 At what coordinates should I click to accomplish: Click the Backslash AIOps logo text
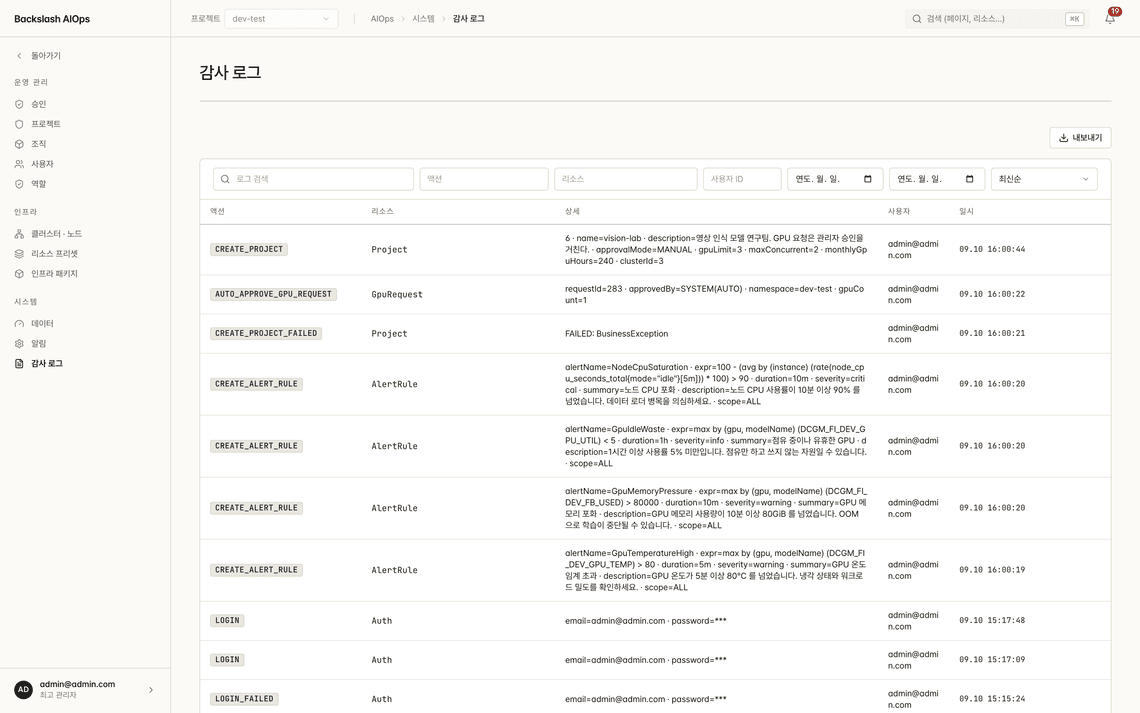point(52,19)
